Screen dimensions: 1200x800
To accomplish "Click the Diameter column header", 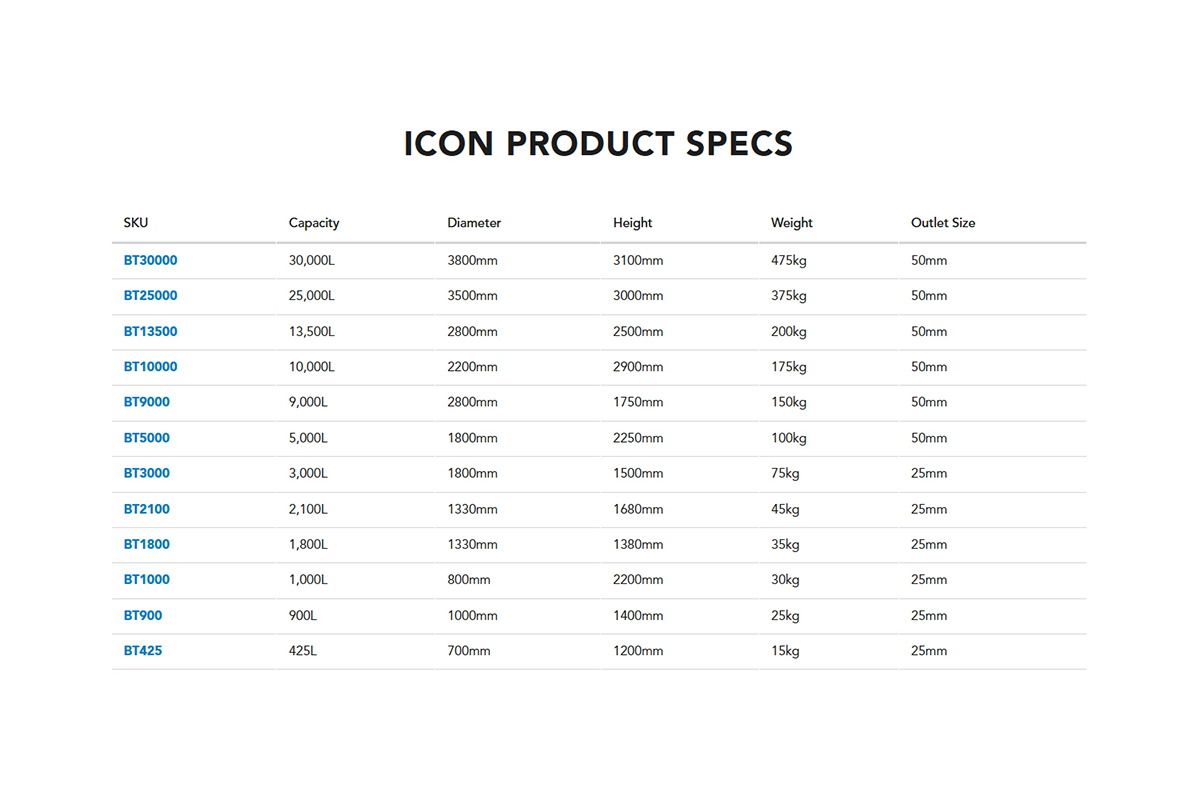I will tap(474, 223).
